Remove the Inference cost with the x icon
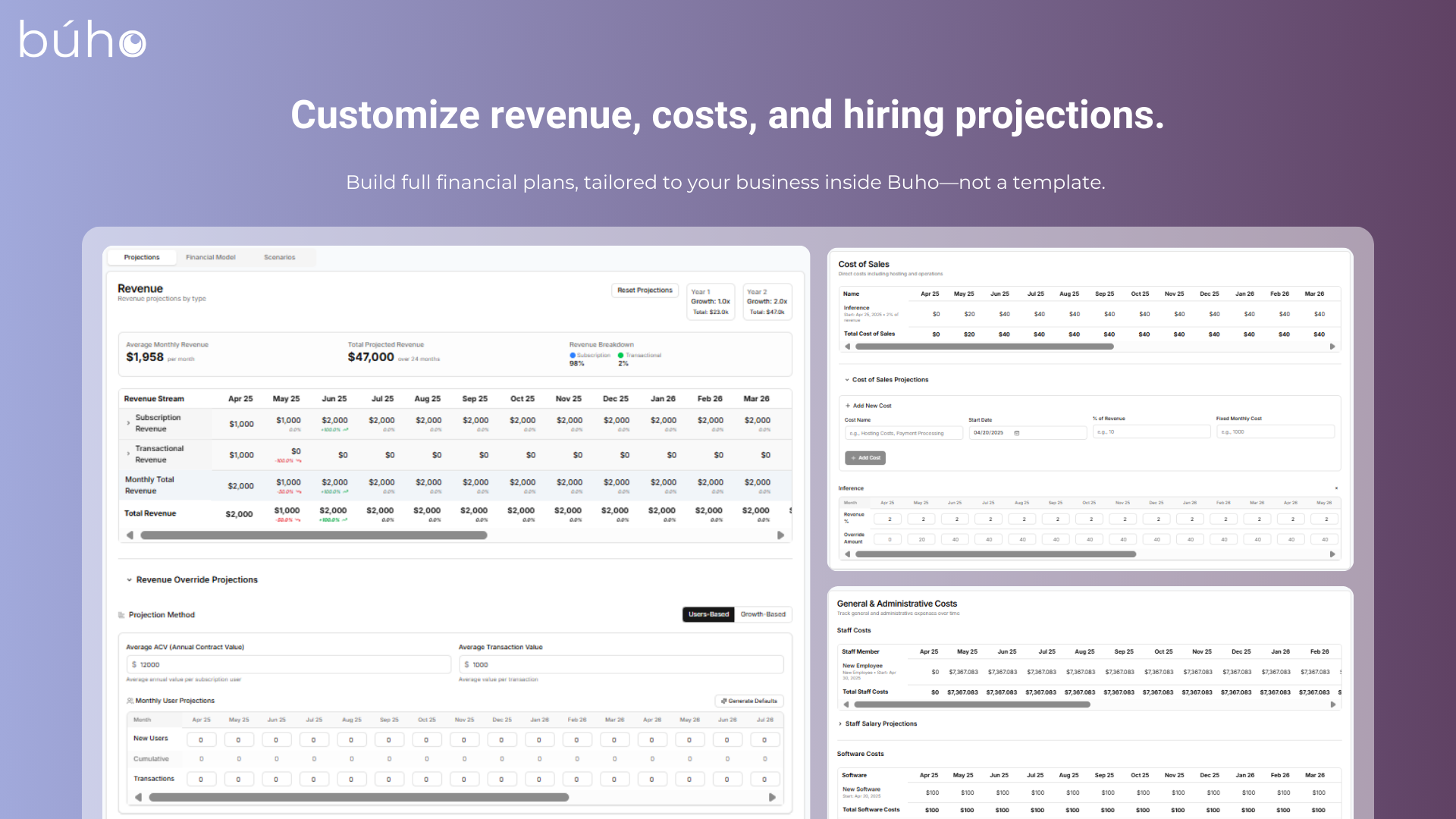 pyautogui.click(x=1336, y=488)
